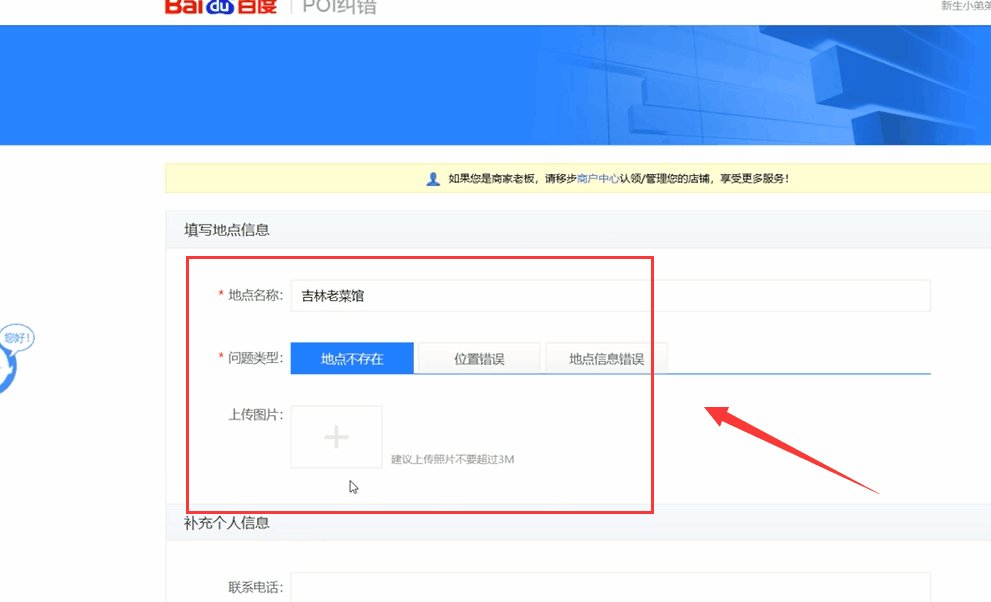Select the 位置错误 problem type
The width and height of the screenshot is (991, 602).
coord(478,357)
